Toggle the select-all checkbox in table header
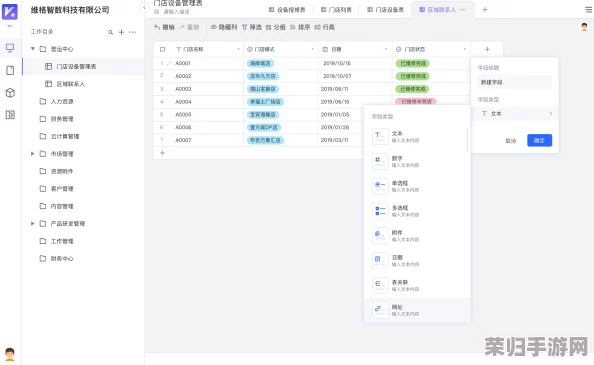The width and height of the screenshot is (594, 365). pos(162,49)
